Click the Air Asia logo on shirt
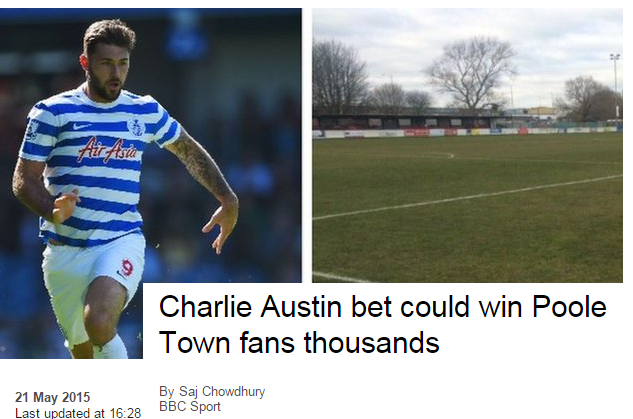Screen dimensions: 633x419 108,151
